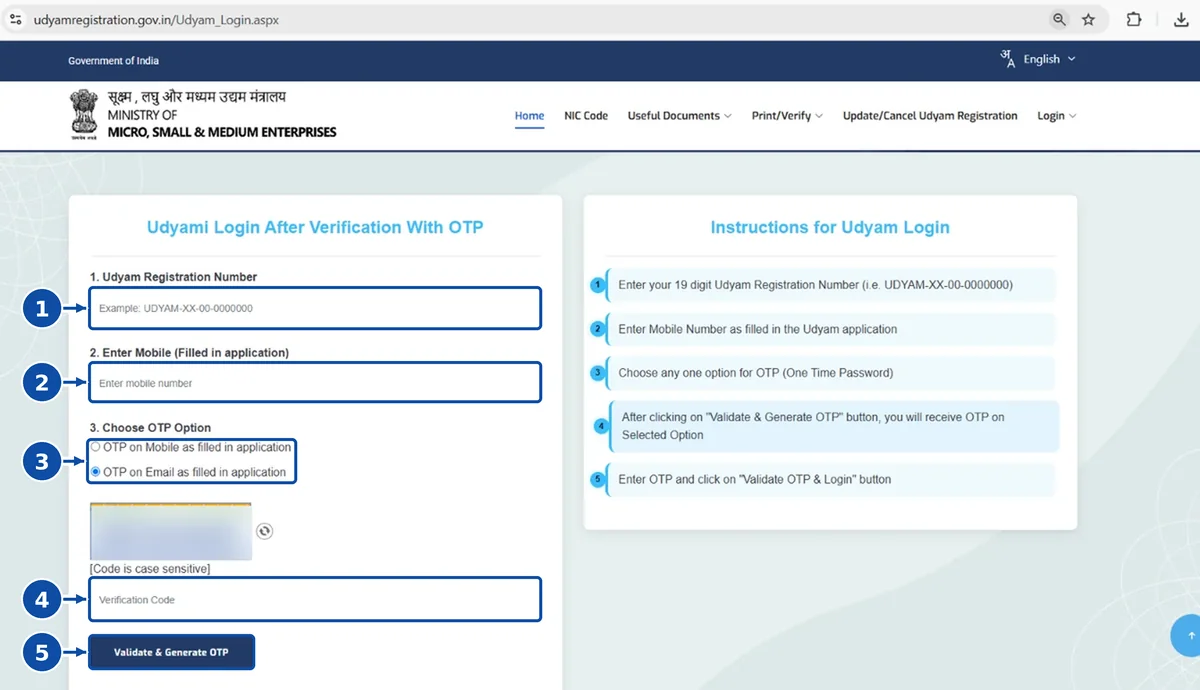Open the browser downloads icon
The width and height of the screenshot is (1200, 690).
click(x=1180, y=19)
